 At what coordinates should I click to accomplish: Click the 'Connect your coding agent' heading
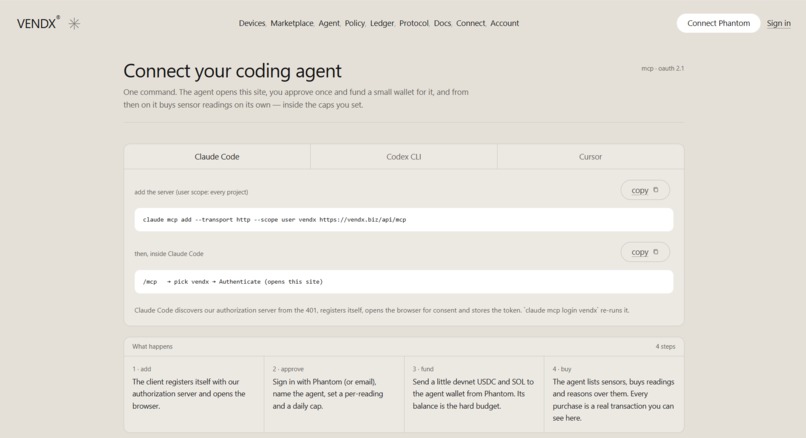pyautogui.click(x=232, y=71)
